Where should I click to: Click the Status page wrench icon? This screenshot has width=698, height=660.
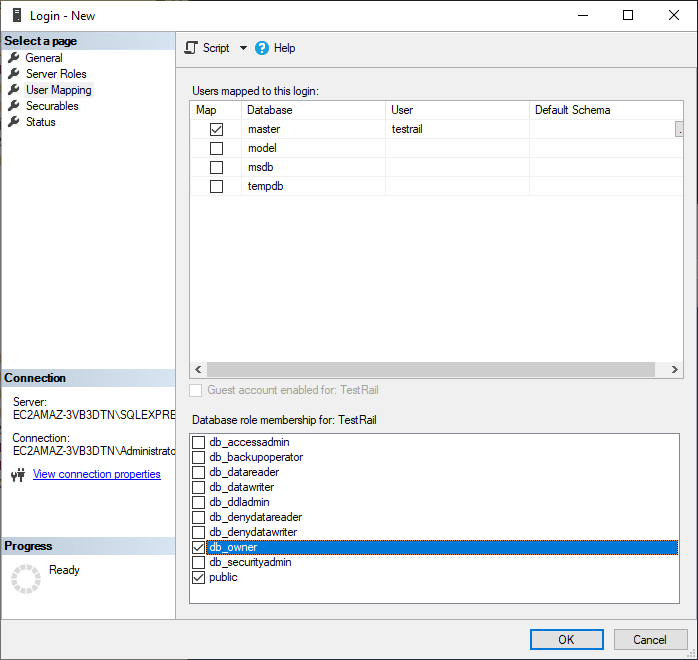coord(14,122)
